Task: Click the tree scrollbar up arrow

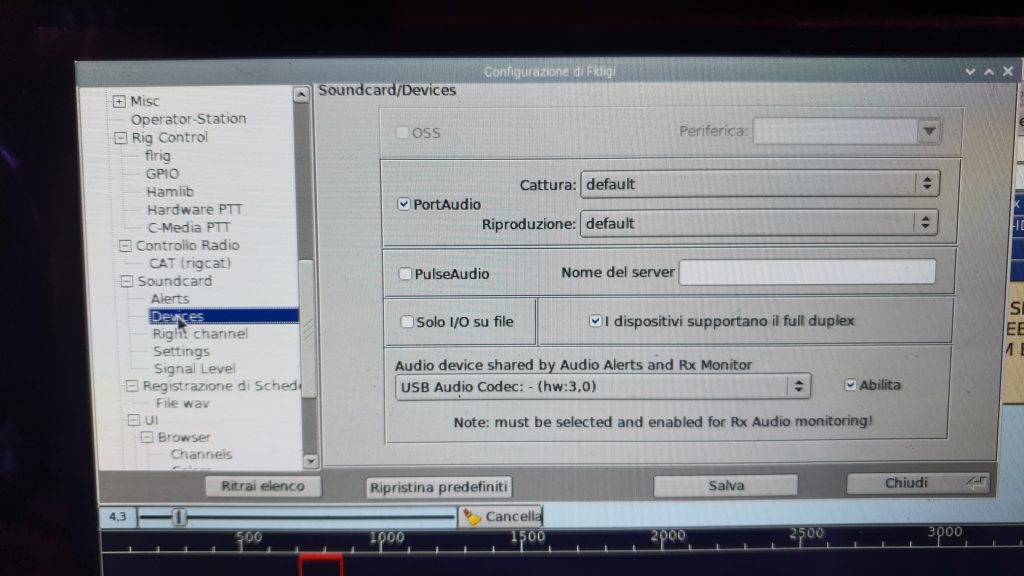Action: pos(300,95)
